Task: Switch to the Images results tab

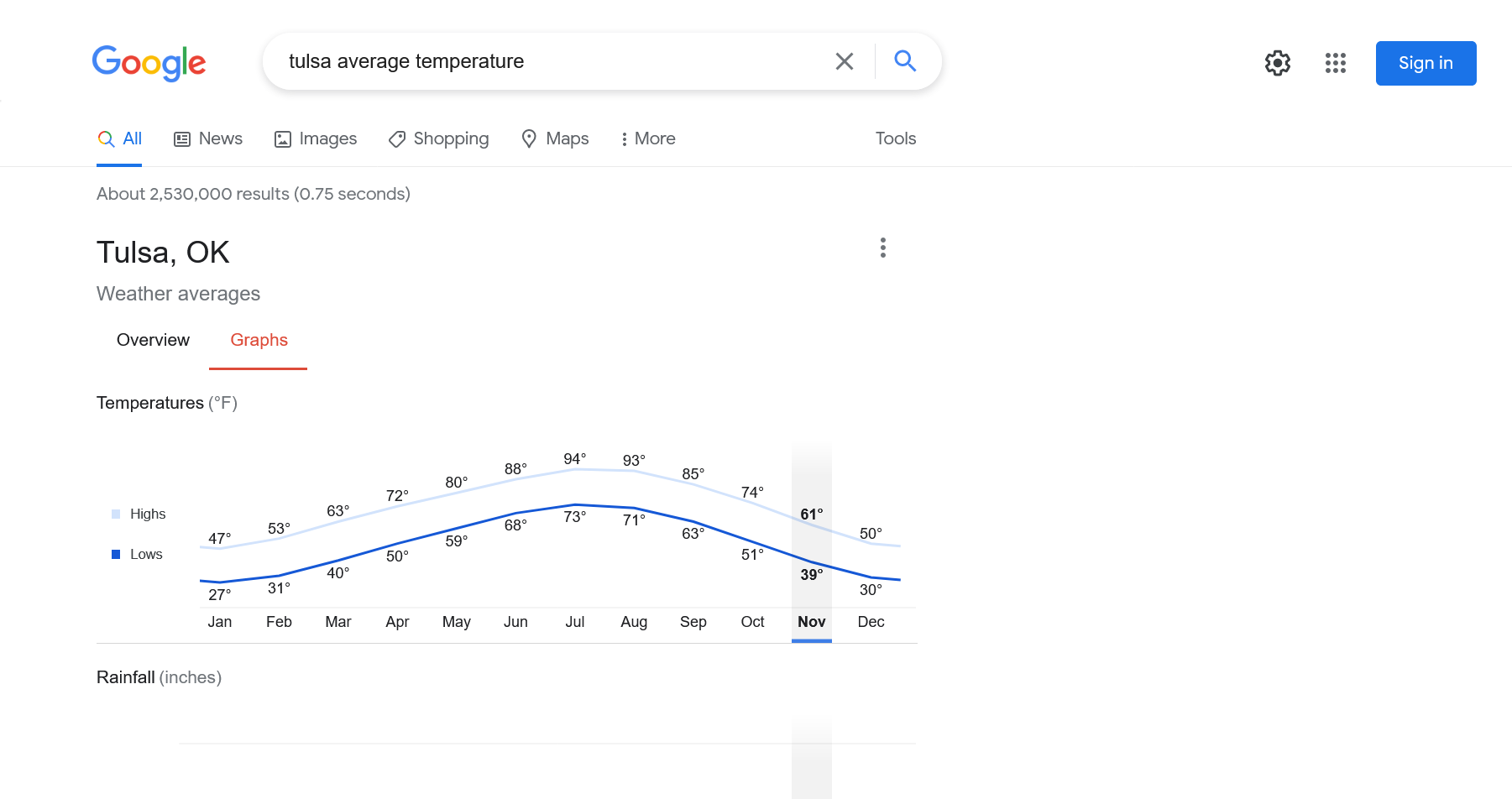Action: point(316,138)
